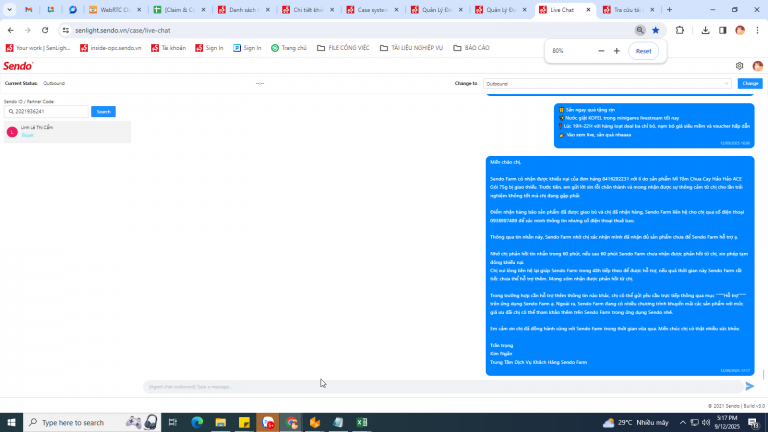Send the message with the paper plane icon
Screen dimensions: 768x432
click(749, 386)
